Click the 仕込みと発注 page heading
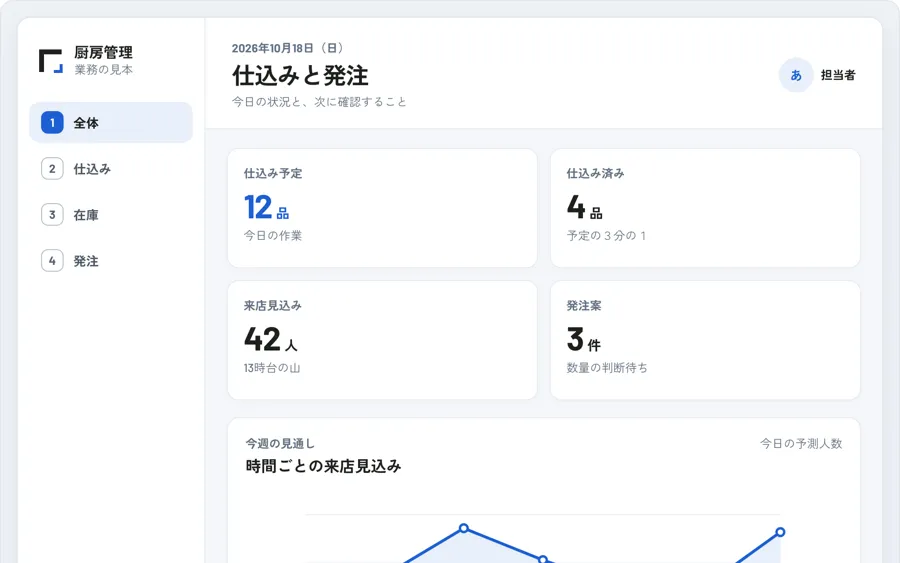The image size is (900, 563). [x=300, y=75]
